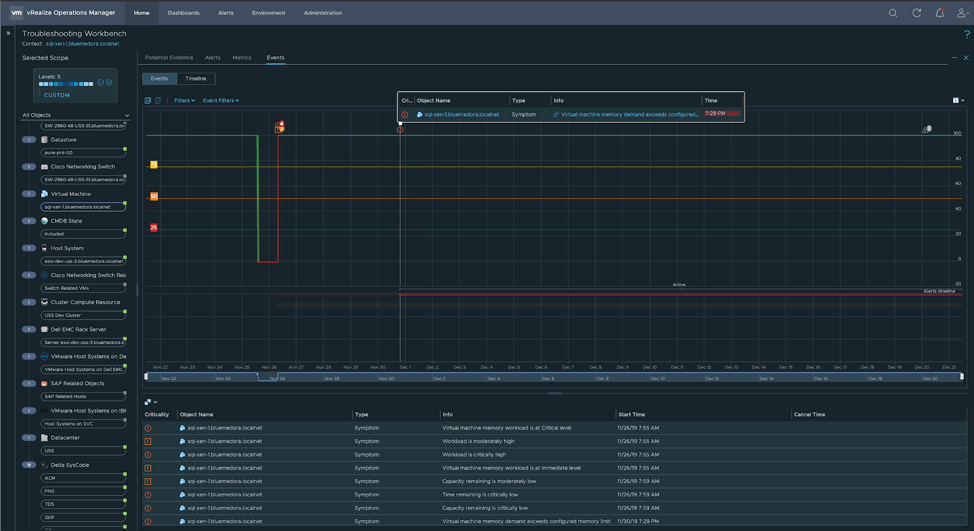Sort by the Start Time column
This screenshot has width=974, height=531.
point(632,414)
